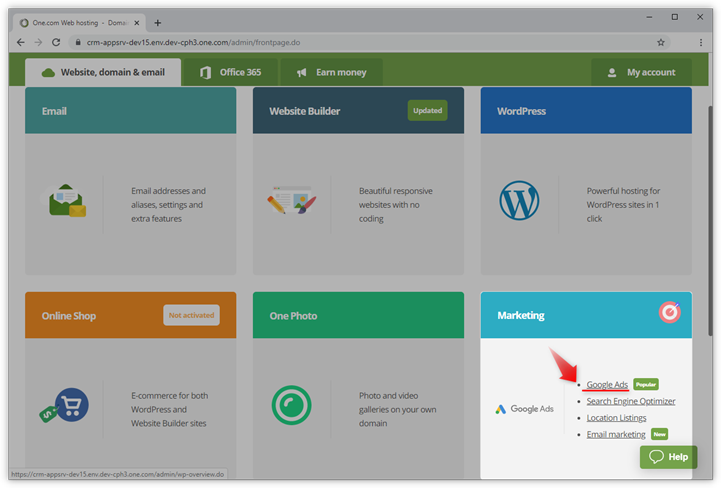
Task: Click the Website Builder card header
Action: (x=358, y=111)
